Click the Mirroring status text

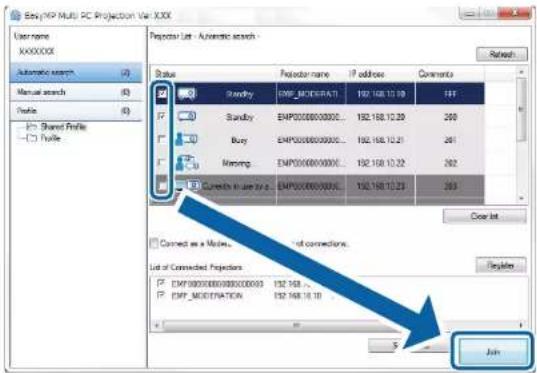[236, 163]
